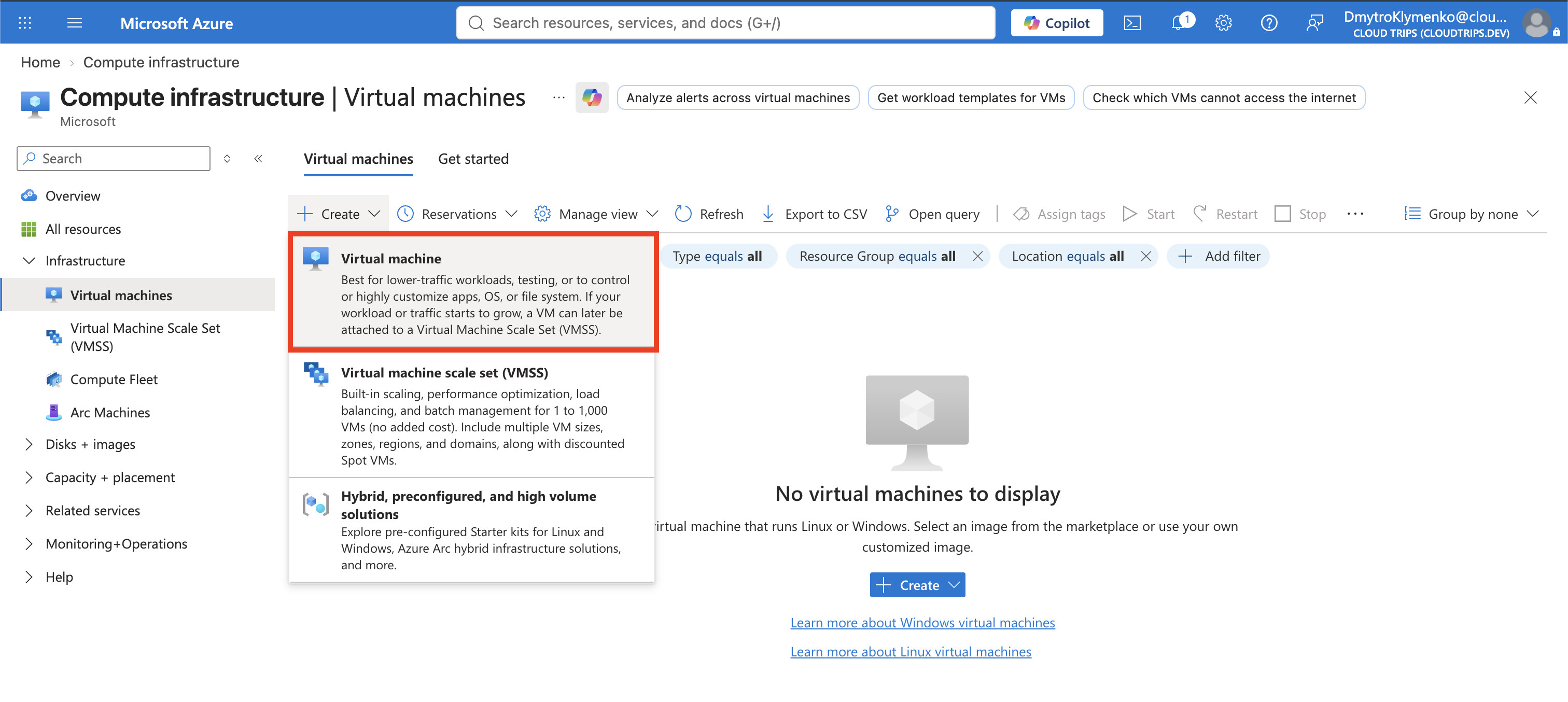Click the toolbar Create dropdown
Image resolution: width=1568 pixels, height=702 pixels.
click(x=339, y=214)
